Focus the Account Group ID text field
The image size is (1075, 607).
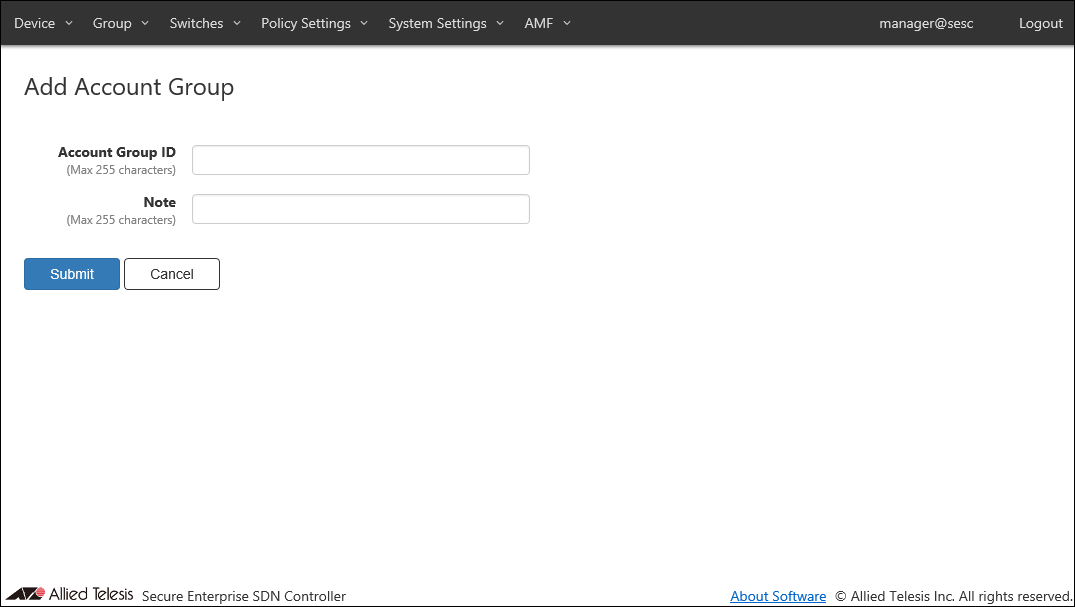tap(360, 160)
